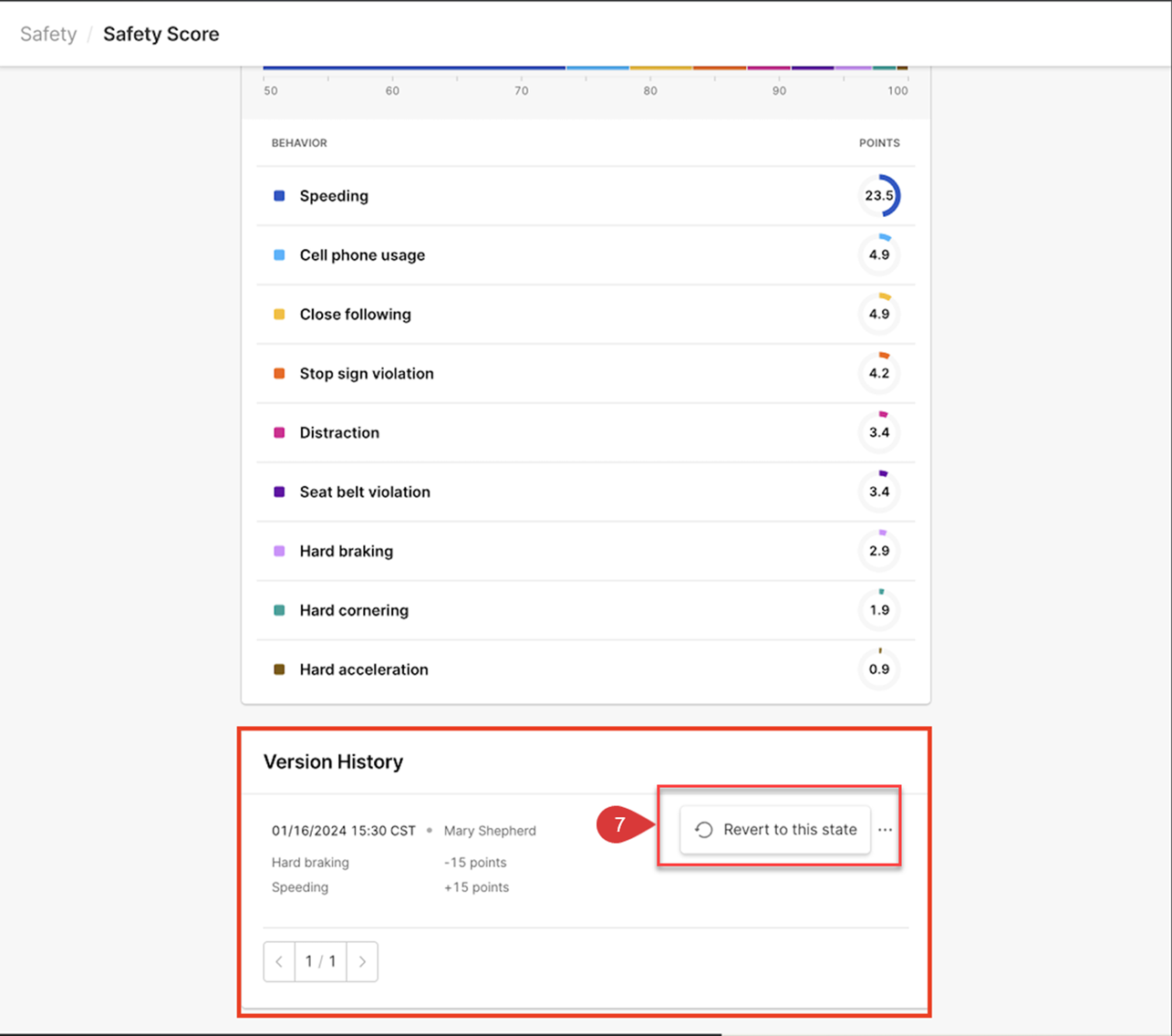
Task: Click the Speeding points ring showing 23.5
Action: pos(879,195)
